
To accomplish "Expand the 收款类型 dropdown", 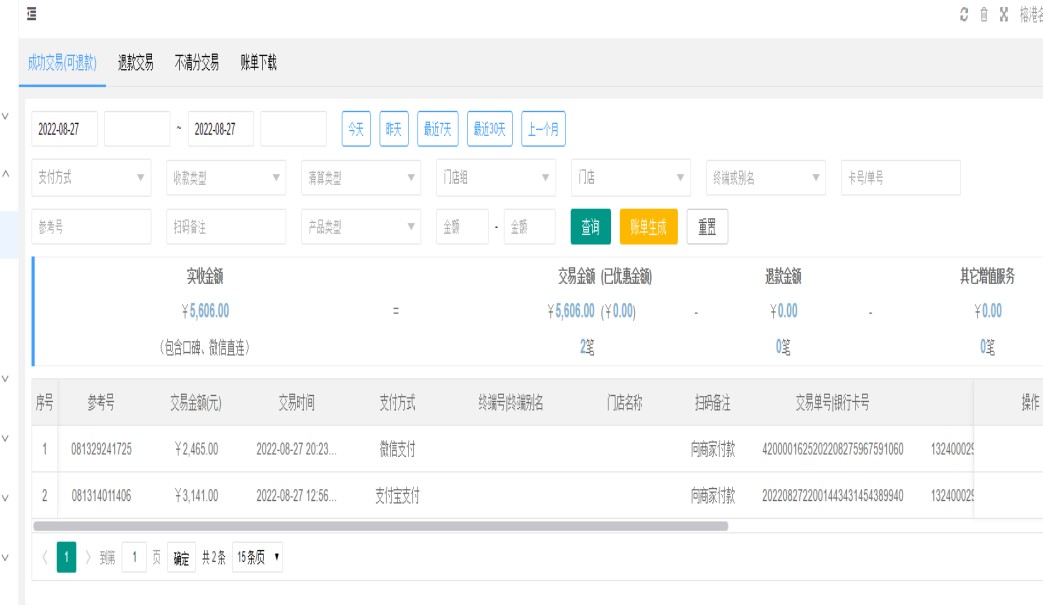I will click(x=226, y=178).
